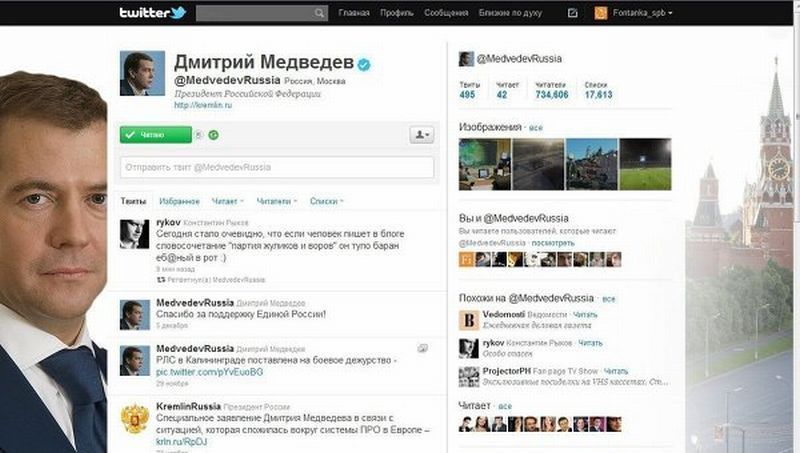Click the 29 ноября tweet timestamp
This screenshot has height=453, width=800.
[171, 383]
